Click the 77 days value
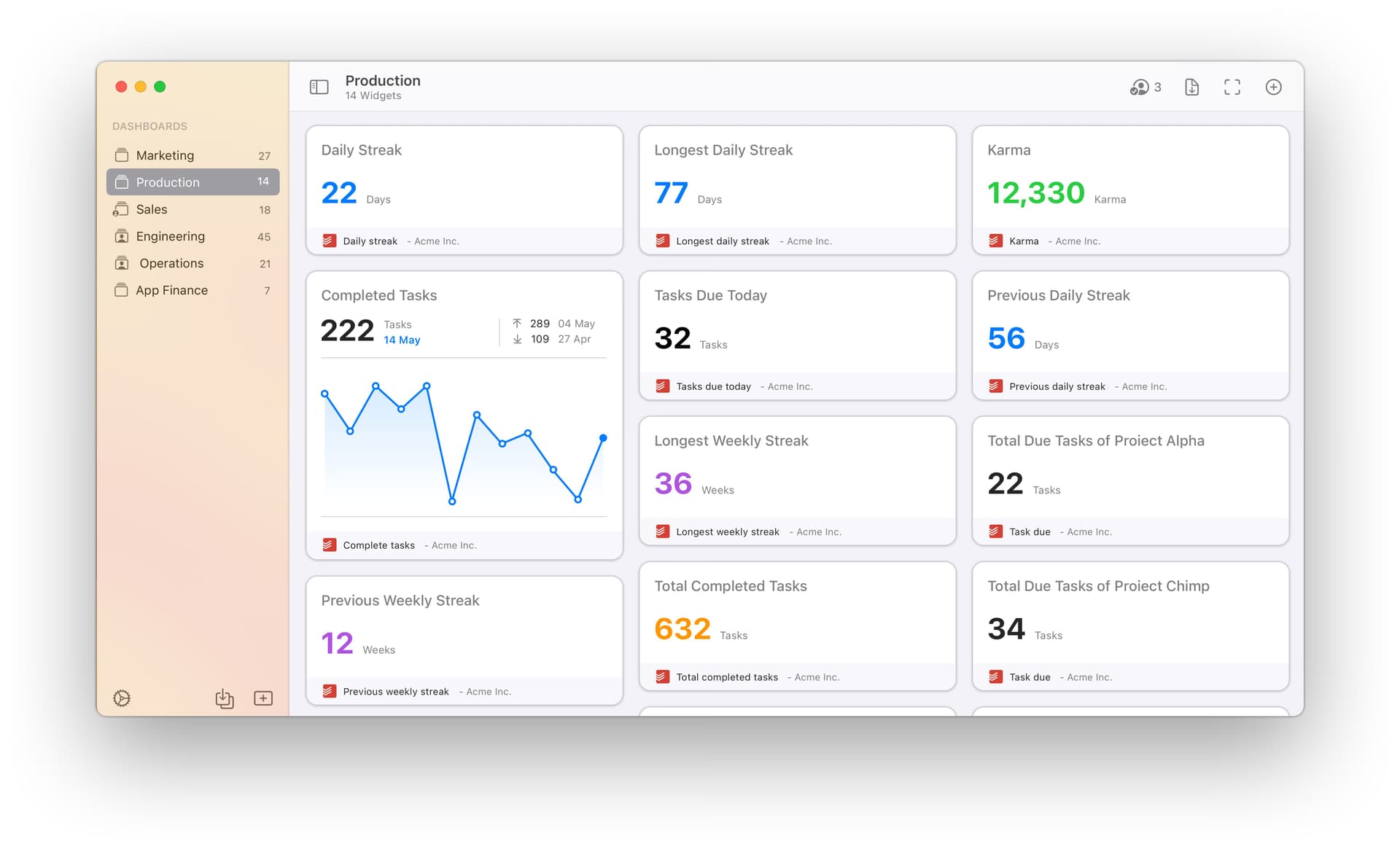Image resolution: width=1400 pixels, height=847 pixels. click(671, 192)
